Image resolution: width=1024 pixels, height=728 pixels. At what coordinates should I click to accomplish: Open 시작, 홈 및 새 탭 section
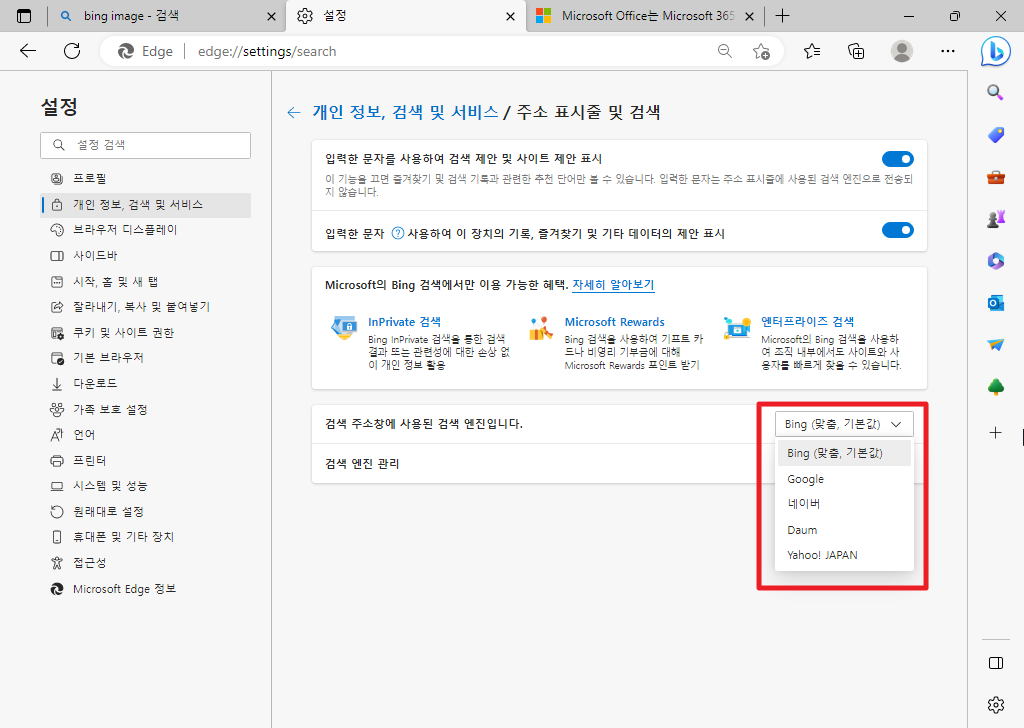pos(146,281)
